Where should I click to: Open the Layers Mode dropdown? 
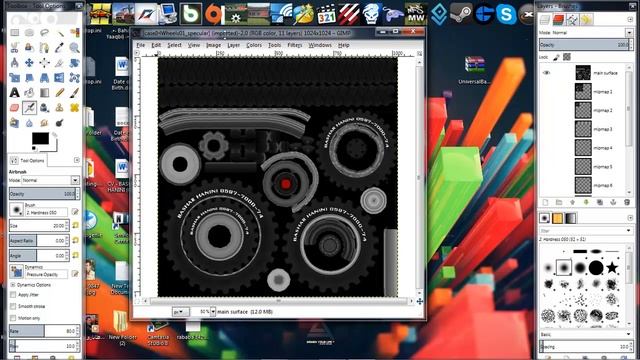click(x=629, y=32)
